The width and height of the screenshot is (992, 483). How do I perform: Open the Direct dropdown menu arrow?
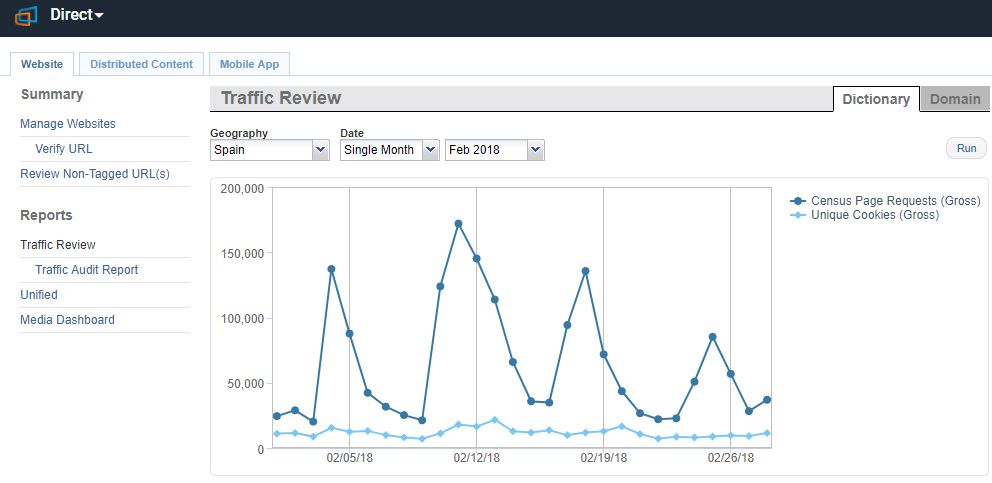pos(98,15)
